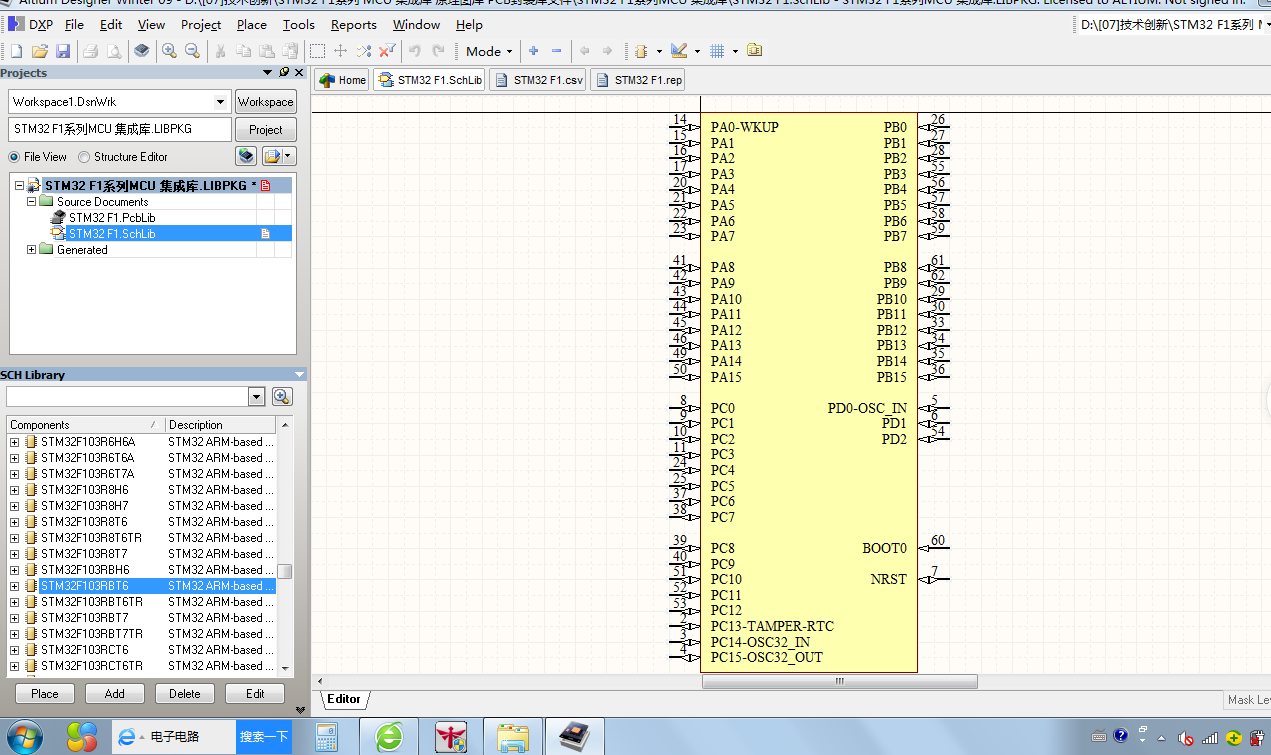Click the search magnifier in SCH Library panel
Viewport: 1271px width, 755px height.
(x=282, y=397)
